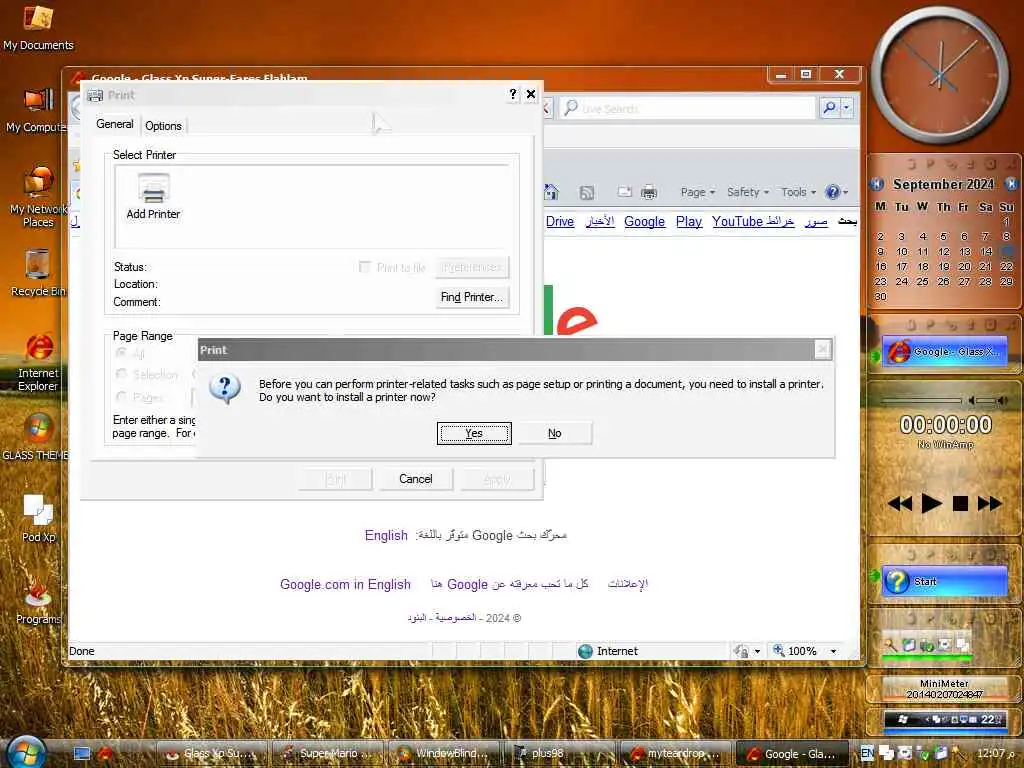Viewport: 1024px width, 768px height.
Task: Expand the Safety dropdown menu
Action: tap(748, 192)
